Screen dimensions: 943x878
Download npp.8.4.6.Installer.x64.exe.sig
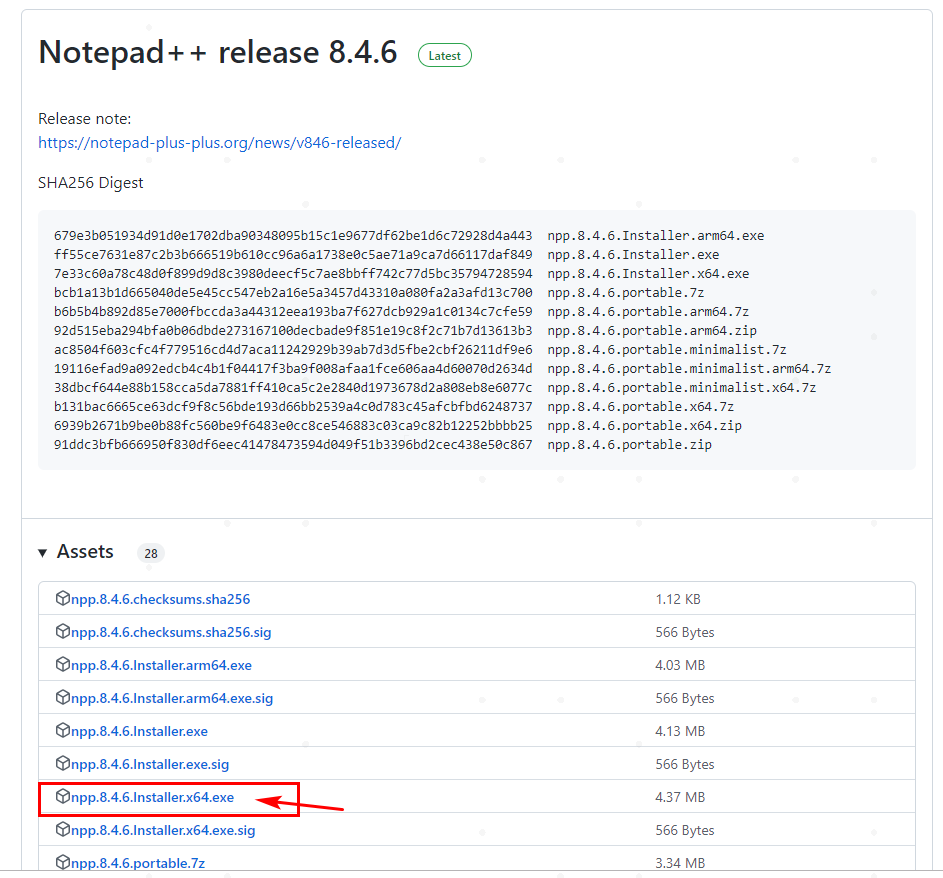(163, 830)
